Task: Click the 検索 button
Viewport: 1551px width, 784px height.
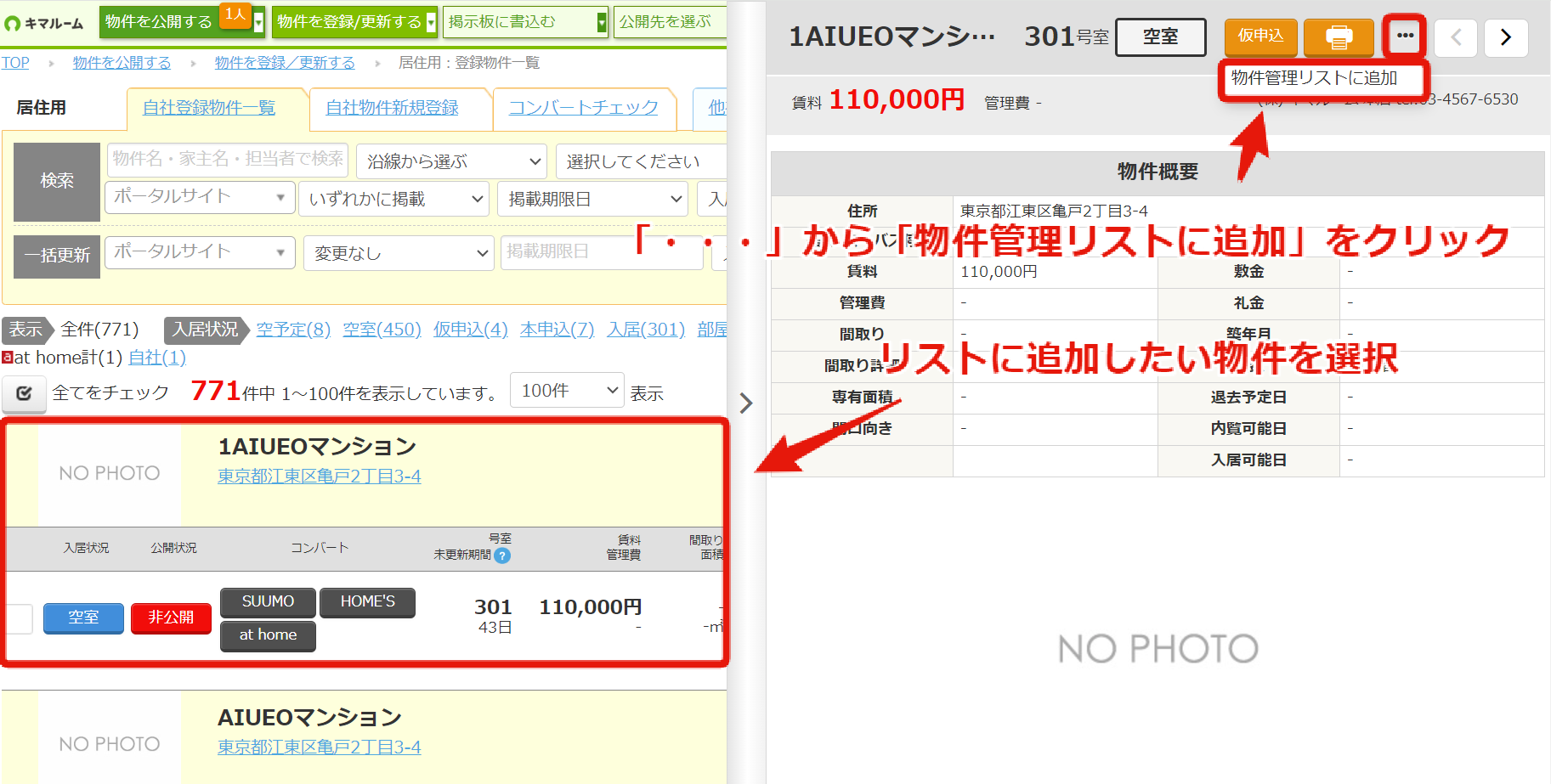Action: [x=57, y=182]
